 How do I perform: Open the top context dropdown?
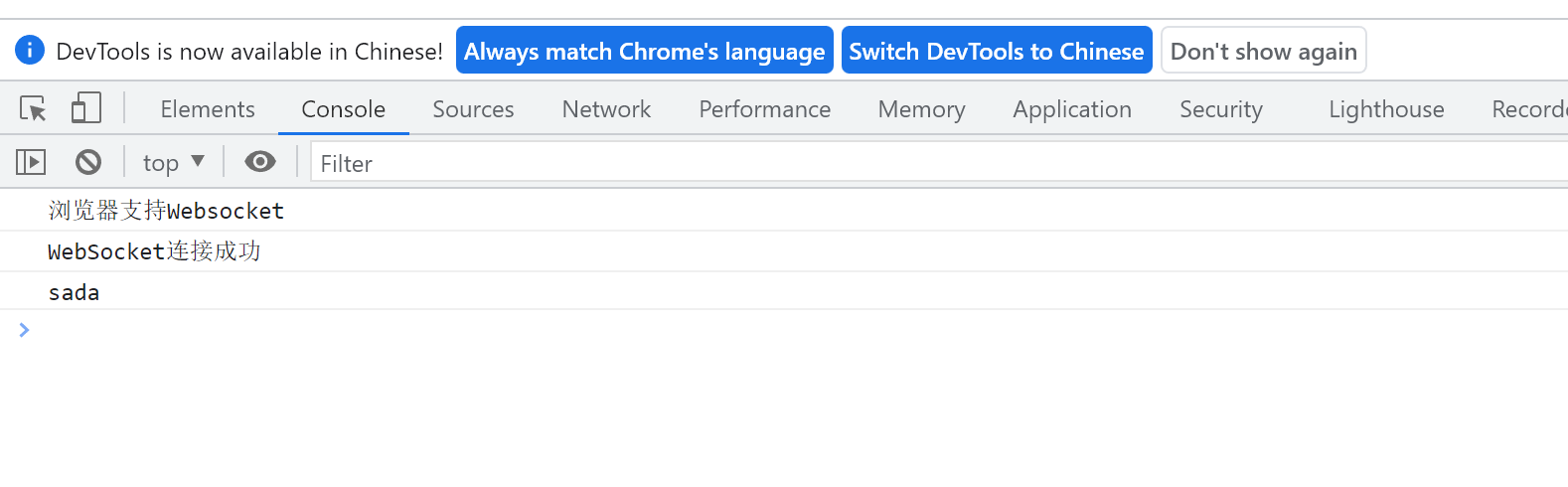(173, 162)
